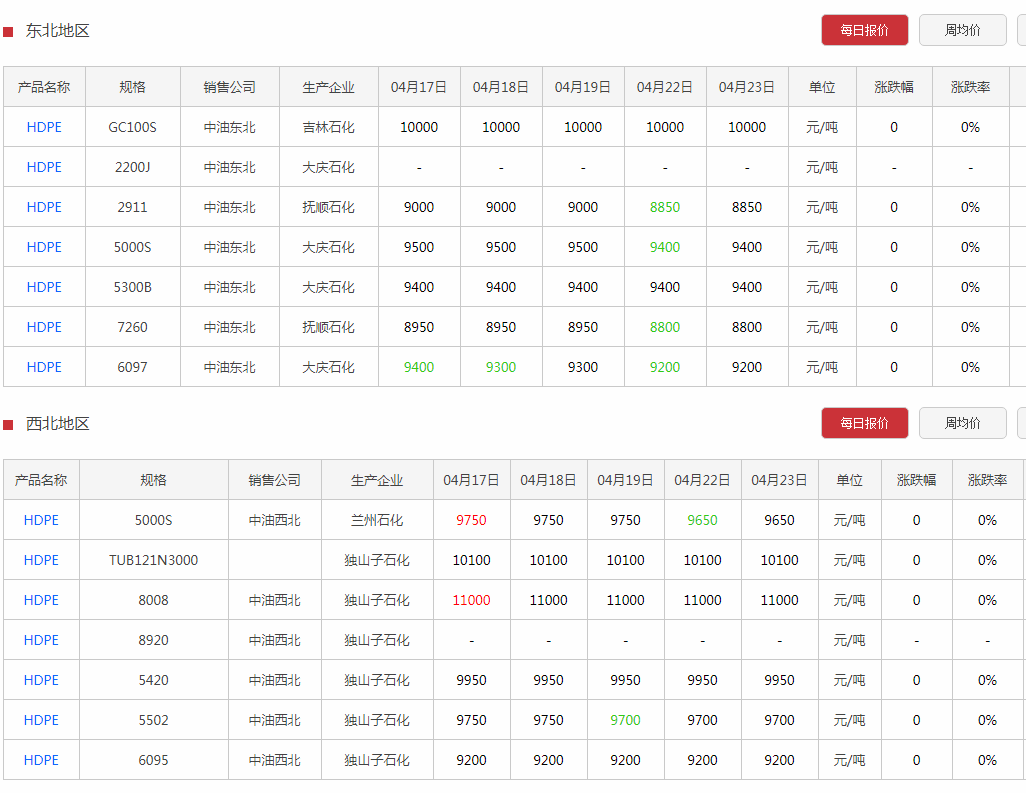Click 04月23日 price 10100 in TUB121N3000 row
The height and width of the screenshot is (793, 1026).
[779, 560]
